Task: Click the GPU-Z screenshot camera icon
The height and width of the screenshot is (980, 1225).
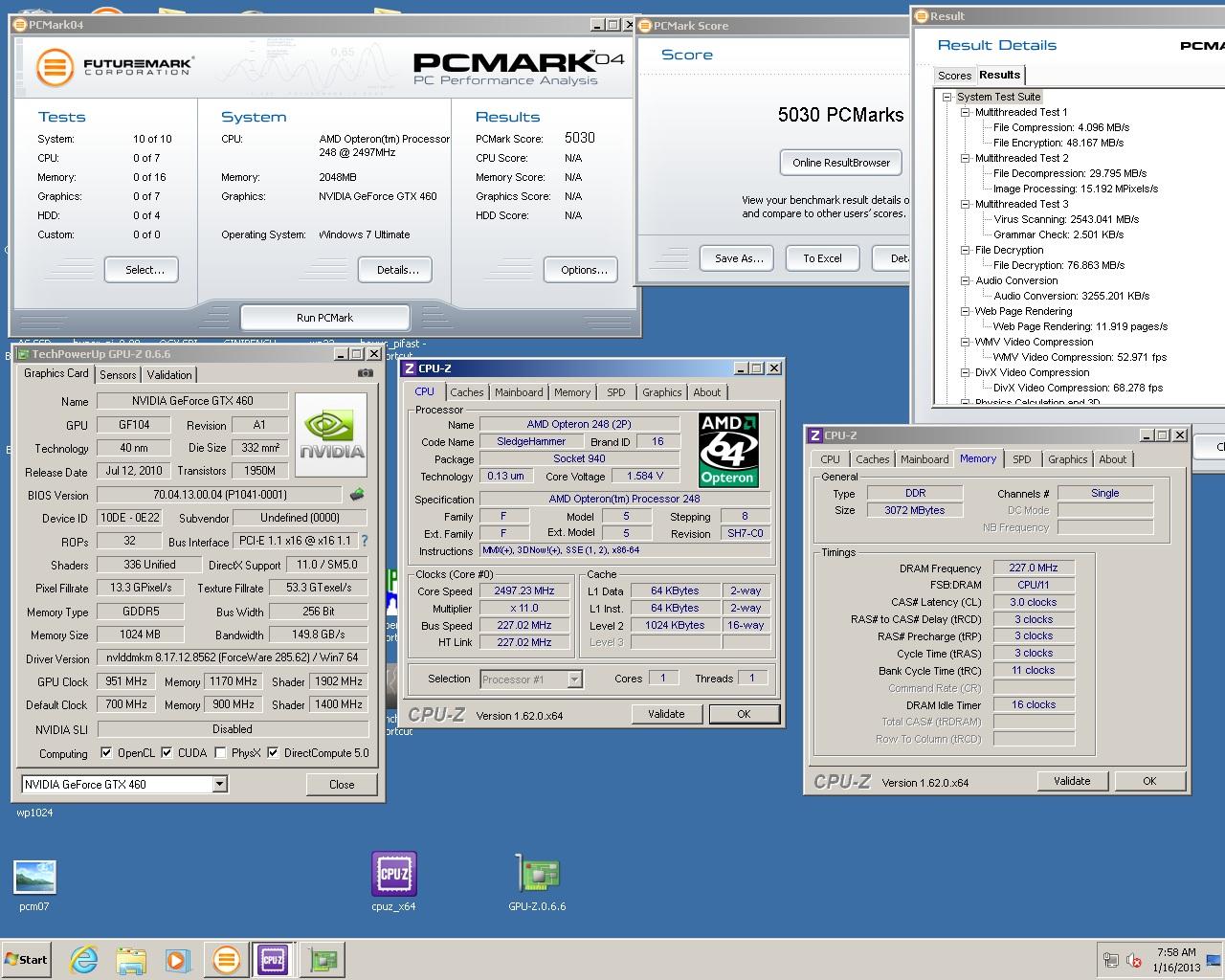Action: pos(366,373)
